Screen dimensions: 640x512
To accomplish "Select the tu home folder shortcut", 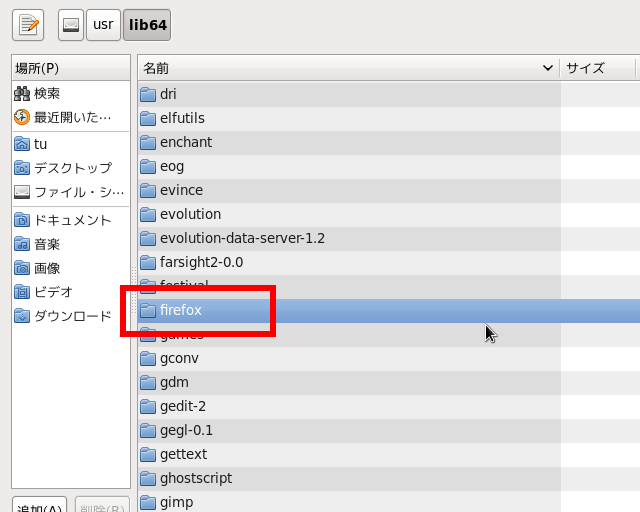I will click(40, 143).
